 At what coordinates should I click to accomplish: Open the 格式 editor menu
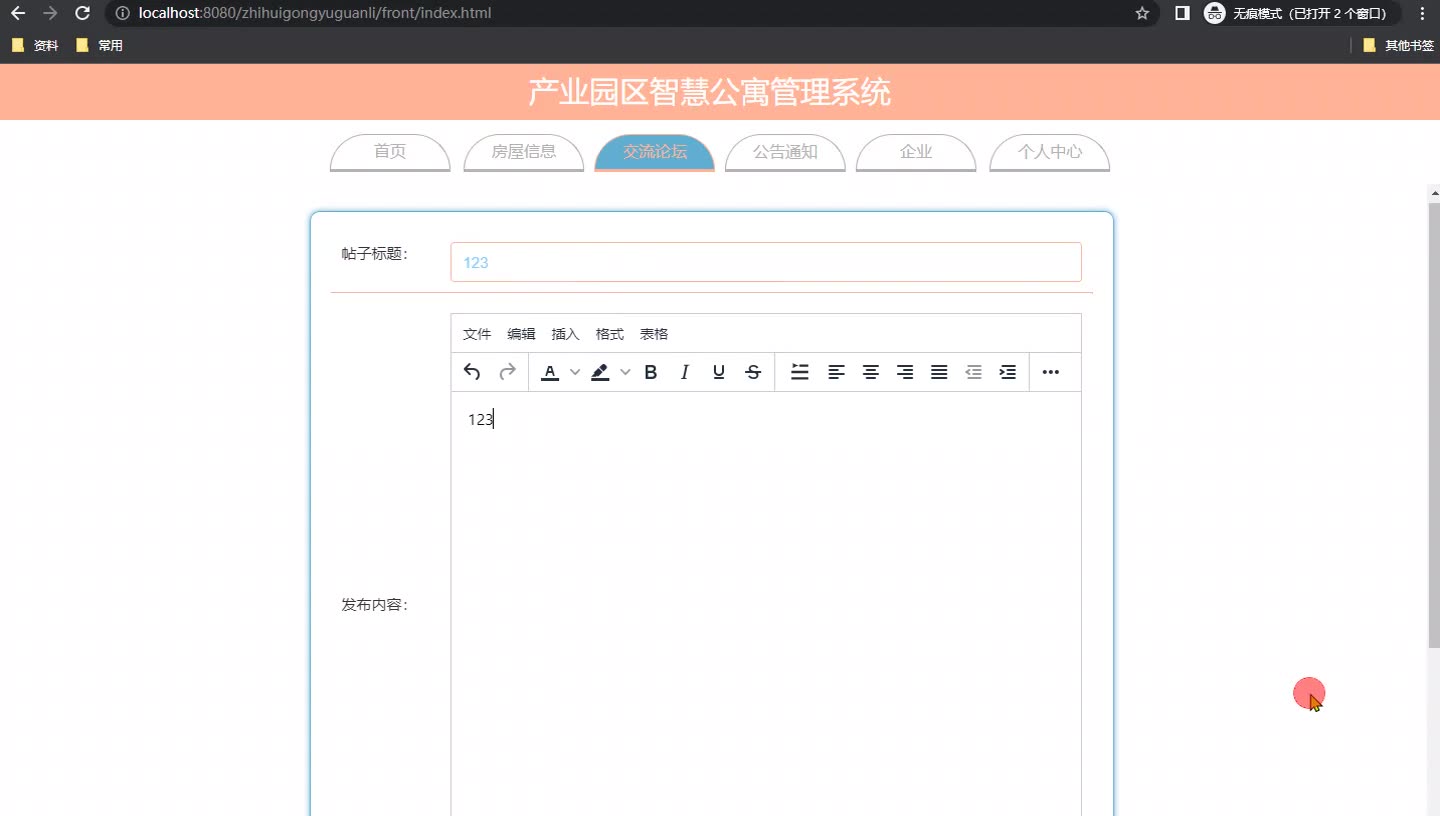point(609,334)
